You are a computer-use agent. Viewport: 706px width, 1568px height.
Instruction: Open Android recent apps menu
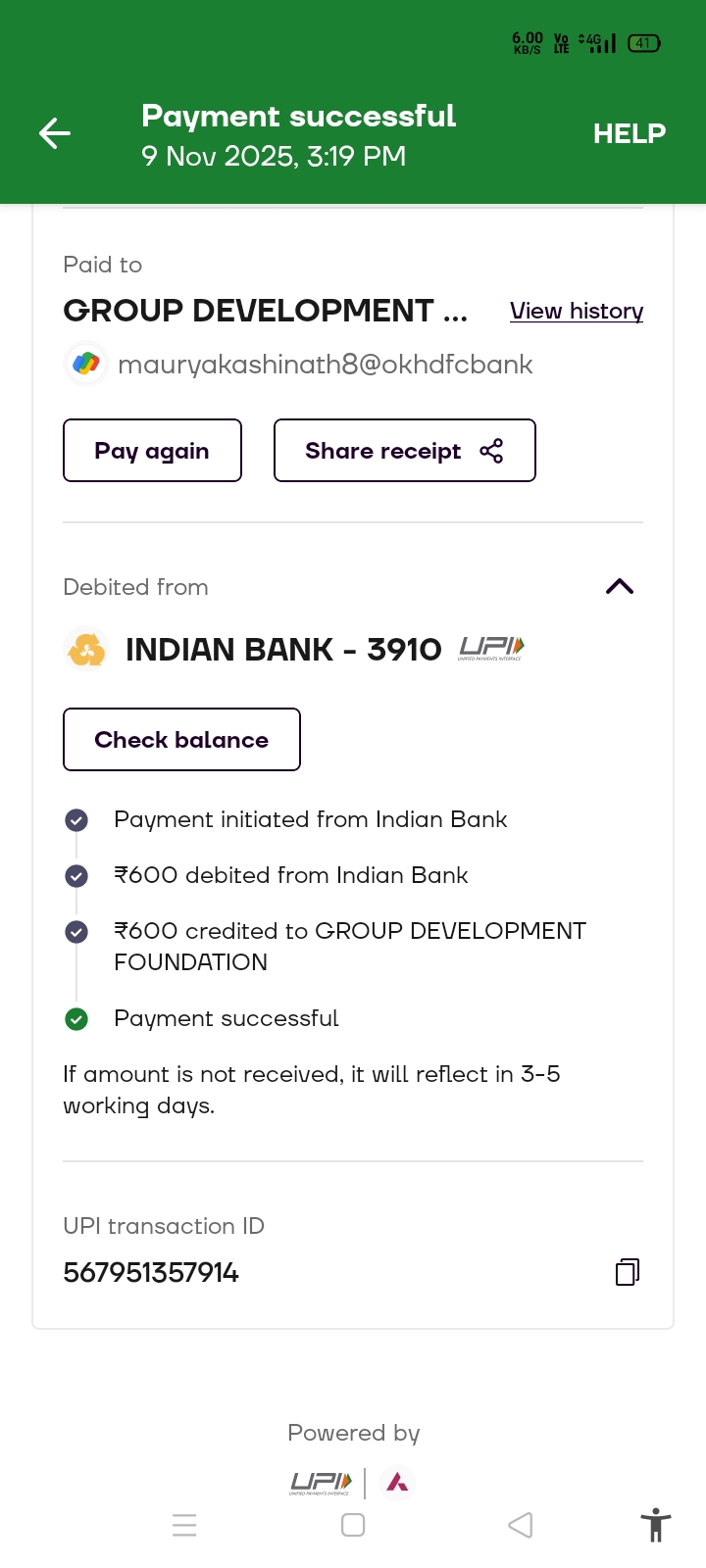point(184,1525)
